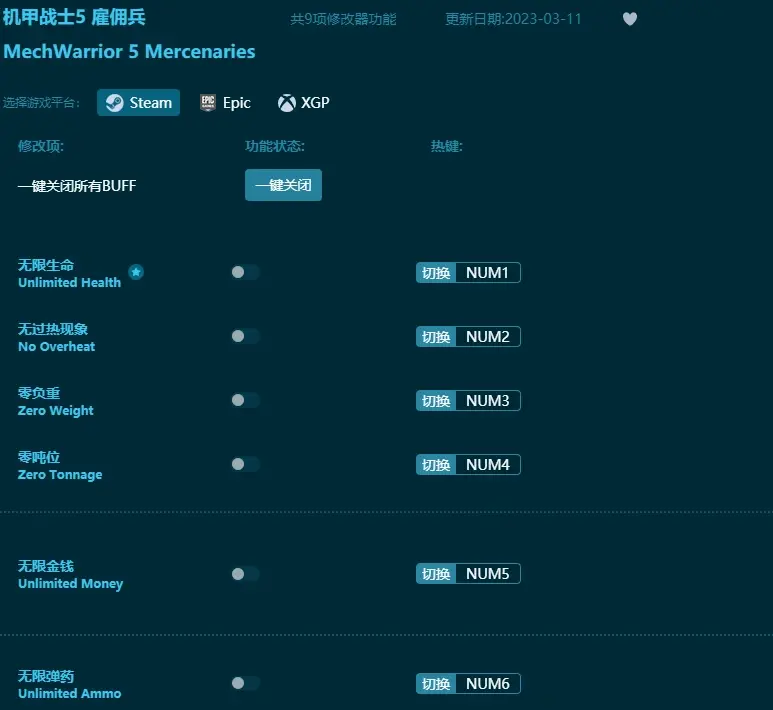The height and width of the screenshot is (710, 773).
Task: Click the NUM4 hotkey field
Action: 488,464
